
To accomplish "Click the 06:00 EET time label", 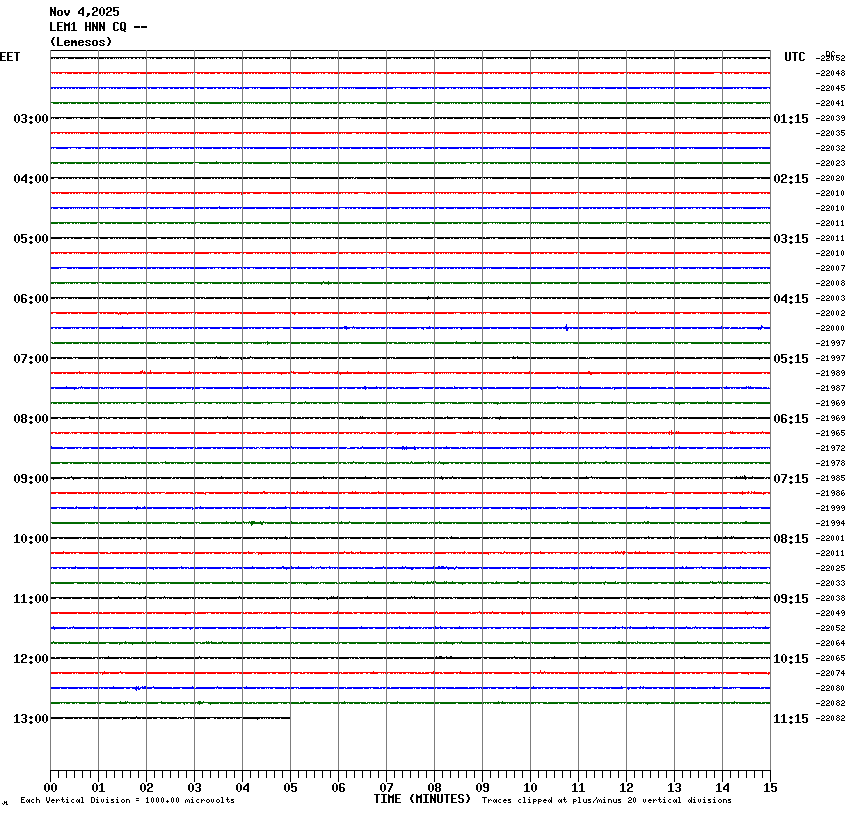I will pyautogui.click(x=30, y=299).
